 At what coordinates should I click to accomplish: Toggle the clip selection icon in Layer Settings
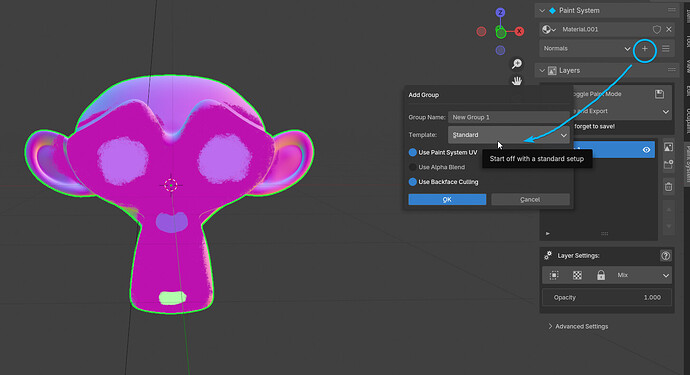(554, 275)
